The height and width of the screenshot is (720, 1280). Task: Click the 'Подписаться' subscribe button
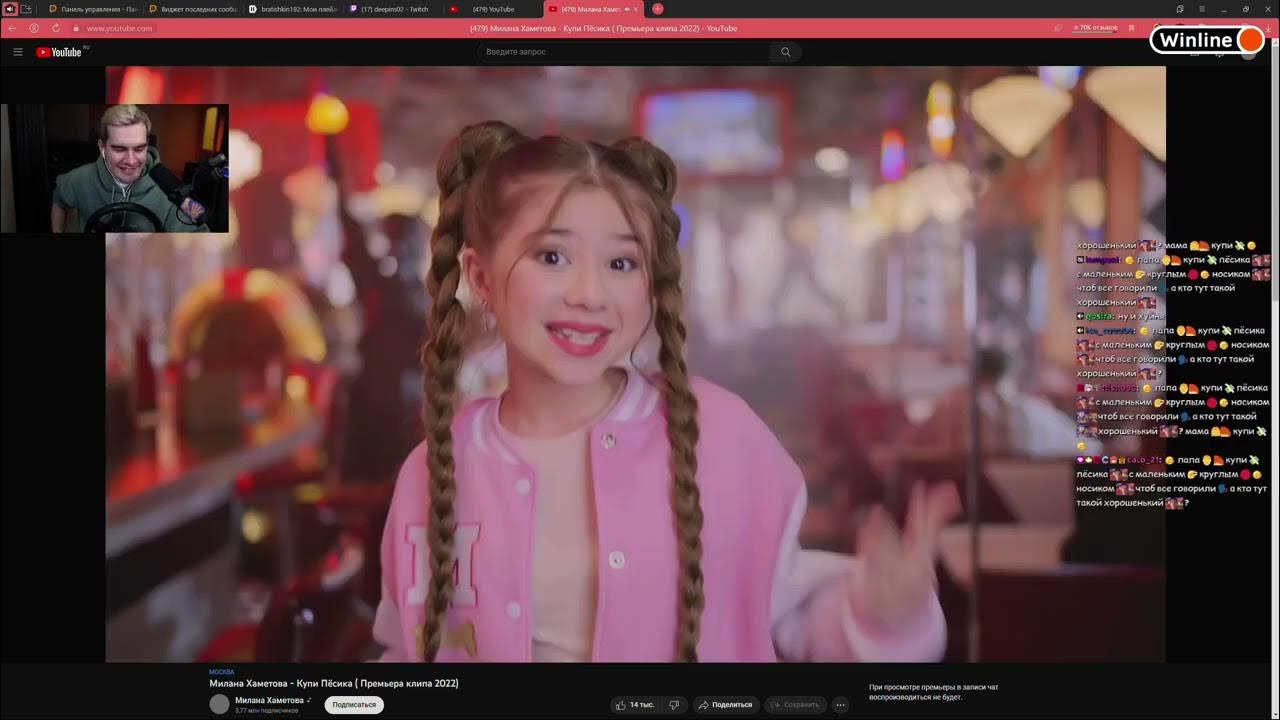pos(354,704)
